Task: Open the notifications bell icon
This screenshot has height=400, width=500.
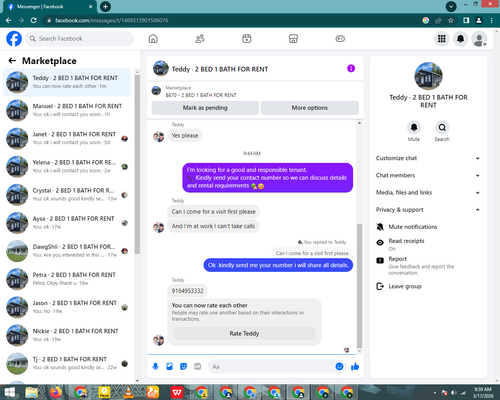Action: [x=460, y=39]
